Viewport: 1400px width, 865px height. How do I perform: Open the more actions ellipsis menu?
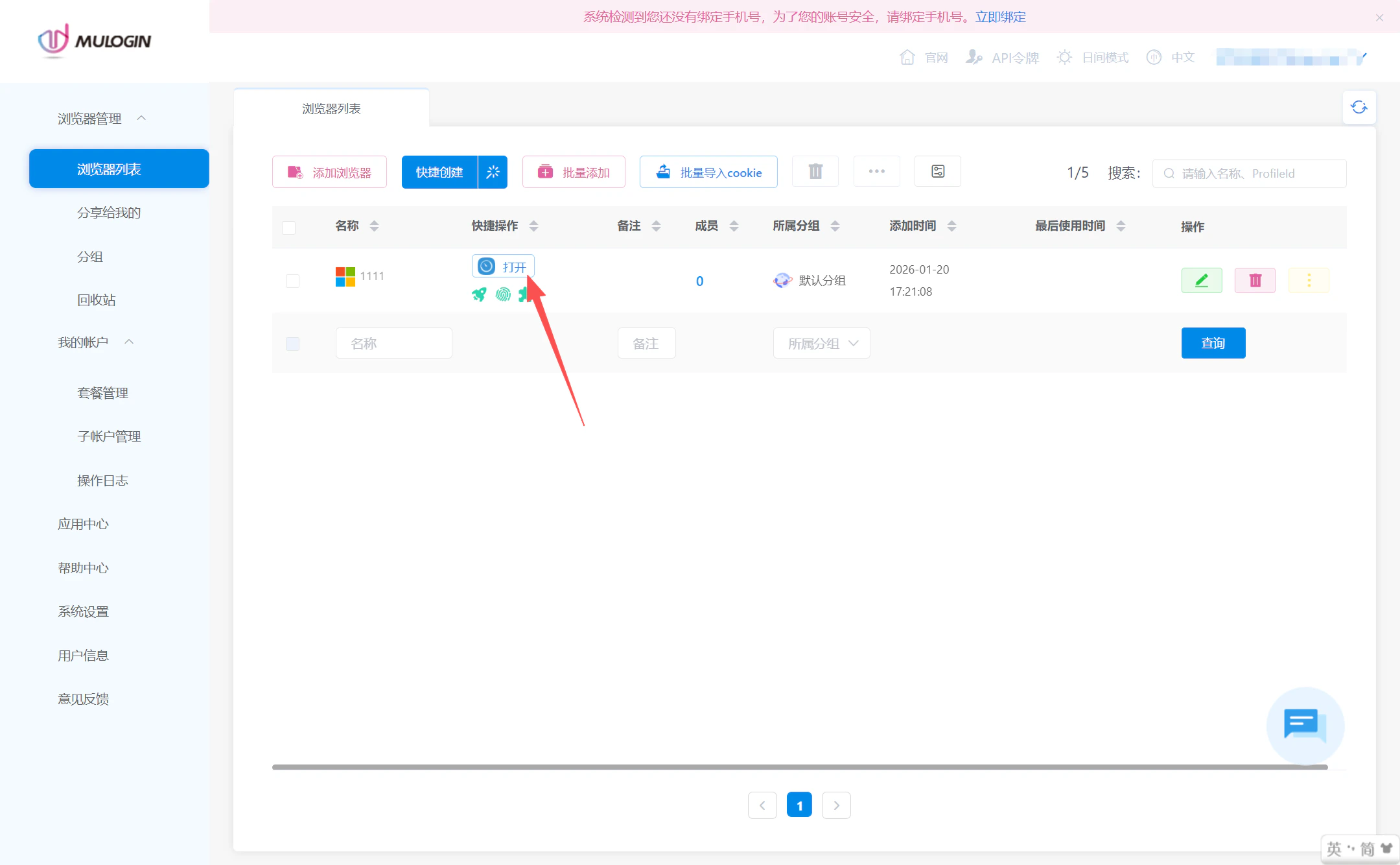[x=876, y=171]
